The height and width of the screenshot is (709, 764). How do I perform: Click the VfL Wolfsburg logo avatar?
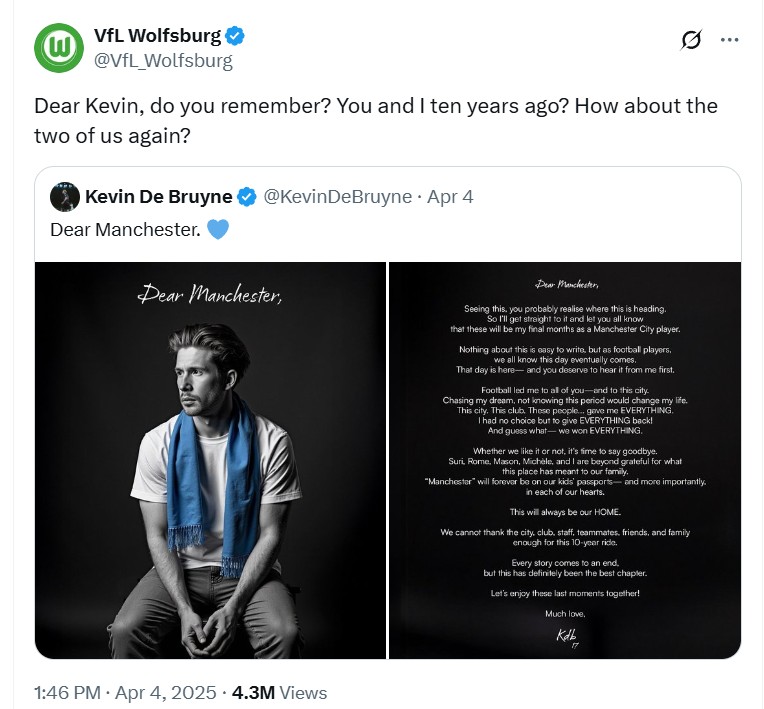pyautogui.click(x=59, y=47)
